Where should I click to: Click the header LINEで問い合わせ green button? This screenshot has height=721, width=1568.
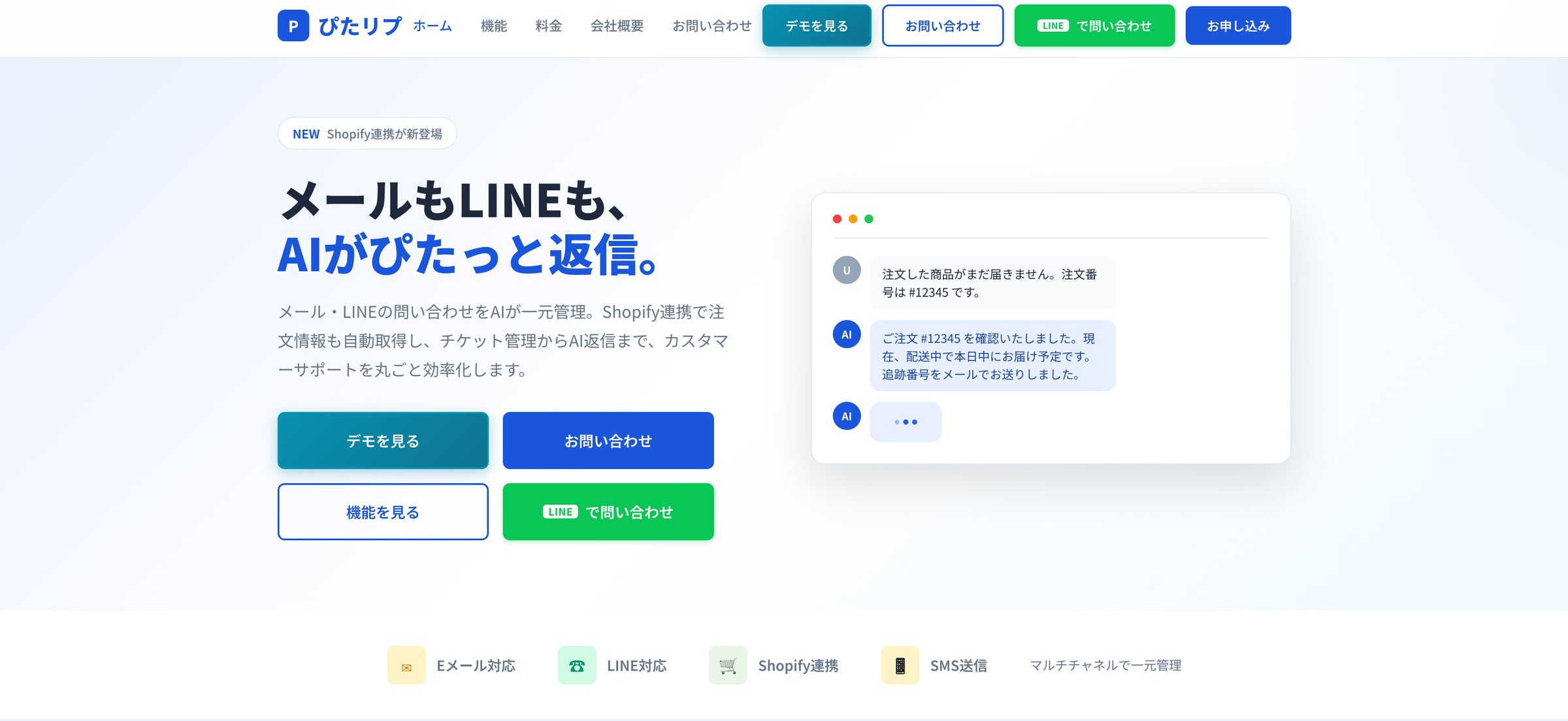(x=1094, y=25)
